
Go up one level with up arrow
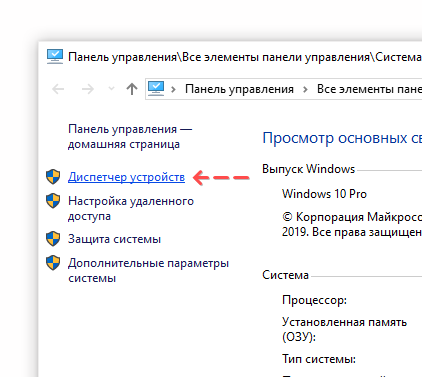pyautogui.click(x=132, y=89)
